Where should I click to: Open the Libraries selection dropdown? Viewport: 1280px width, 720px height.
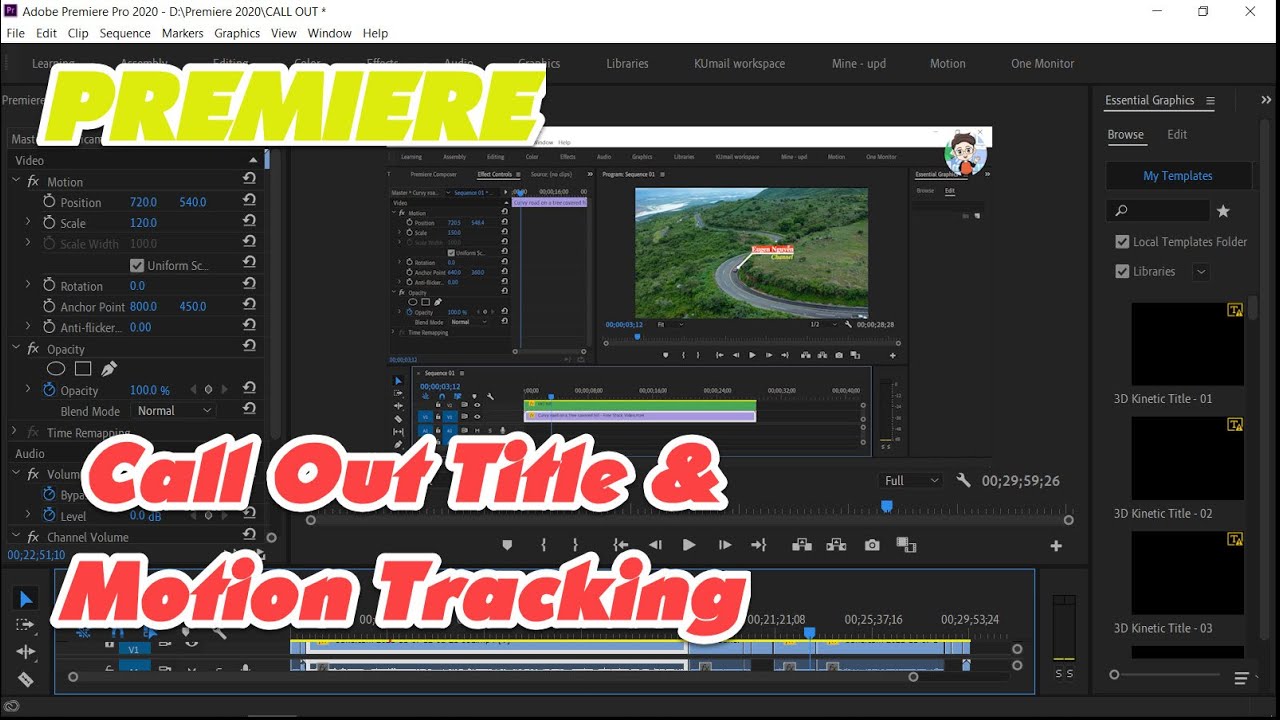(1201, 272)
